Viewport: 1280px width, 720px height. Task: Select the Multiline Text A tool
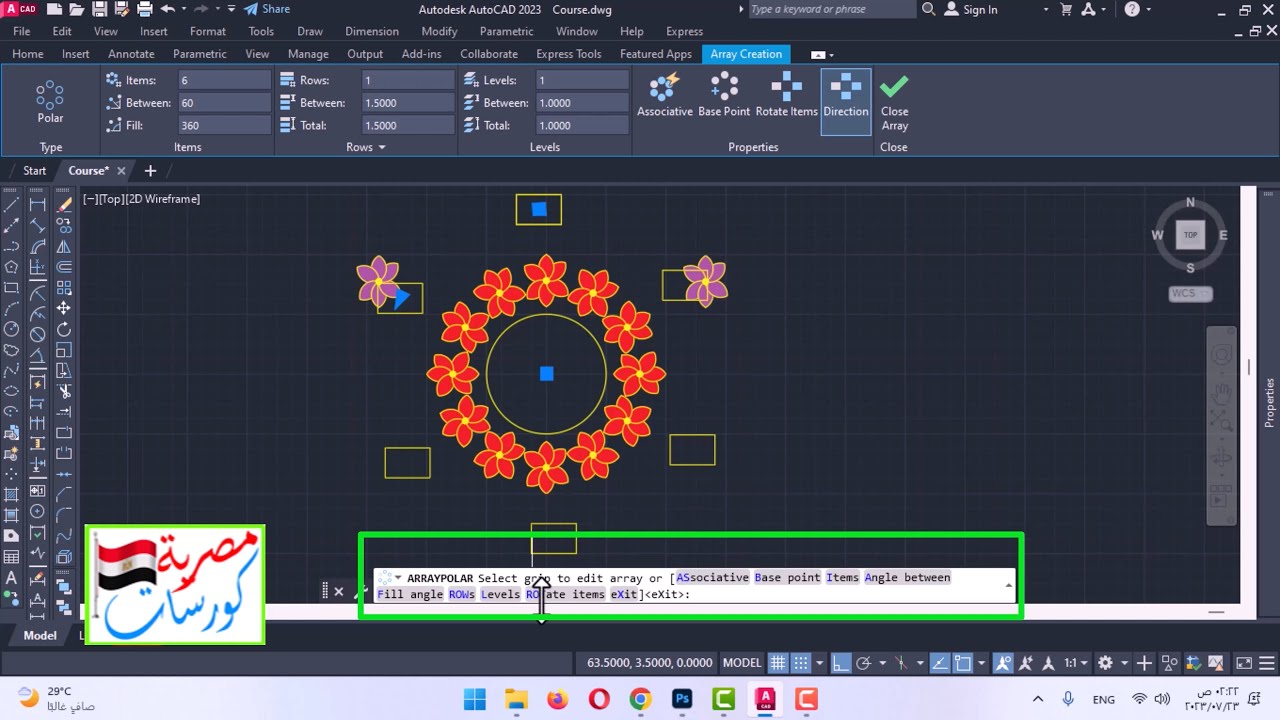12,578
